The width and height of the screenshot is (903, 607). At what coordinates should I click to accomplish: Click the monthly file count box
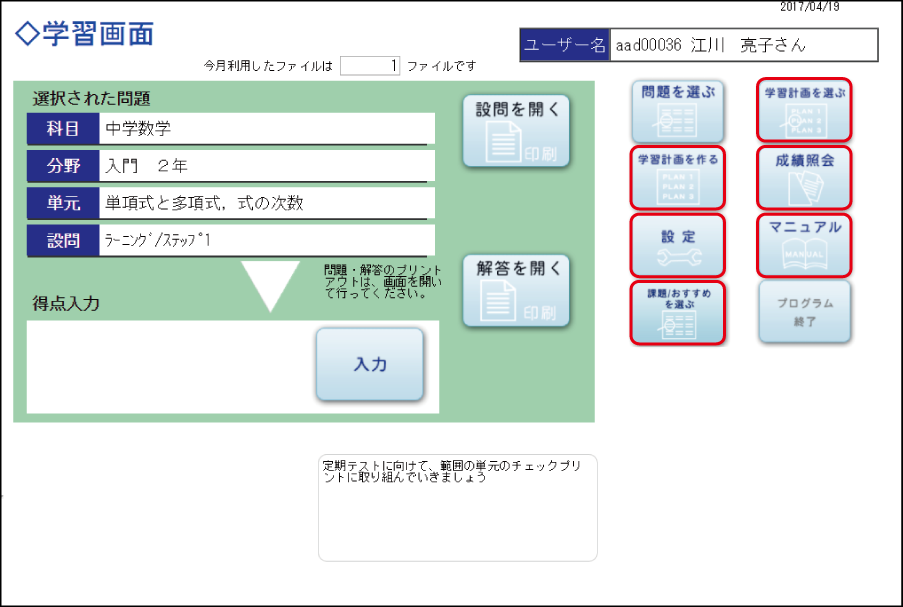click(x=370, y=66)
